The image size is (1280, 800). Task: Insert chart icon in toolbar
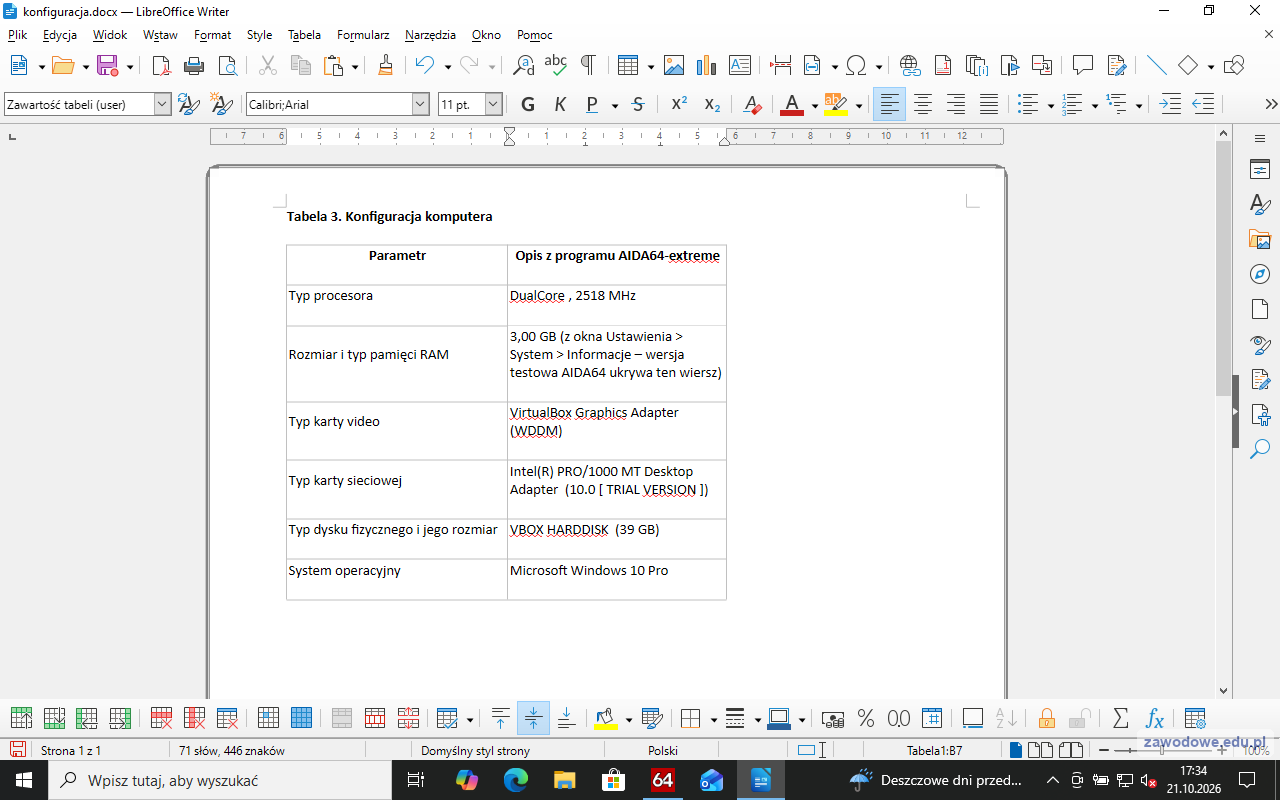pyautogui.click(x=707, y=66)
